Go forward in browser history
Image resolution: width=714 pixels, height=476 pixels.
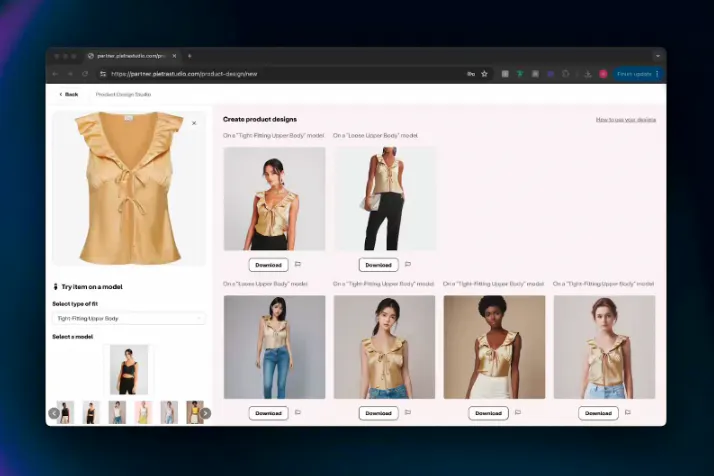click(70, 74)
